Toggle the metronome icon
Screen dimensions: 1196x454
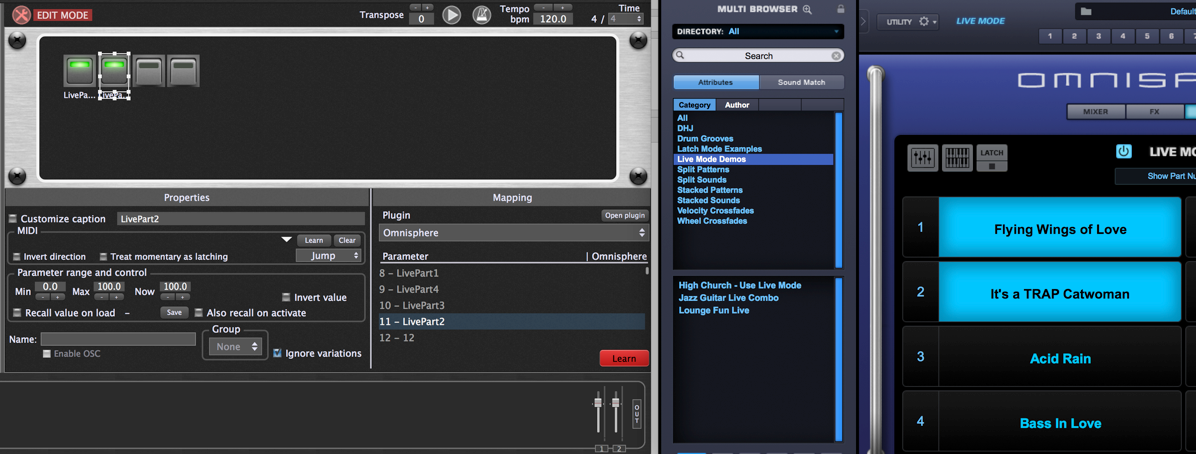481,14
